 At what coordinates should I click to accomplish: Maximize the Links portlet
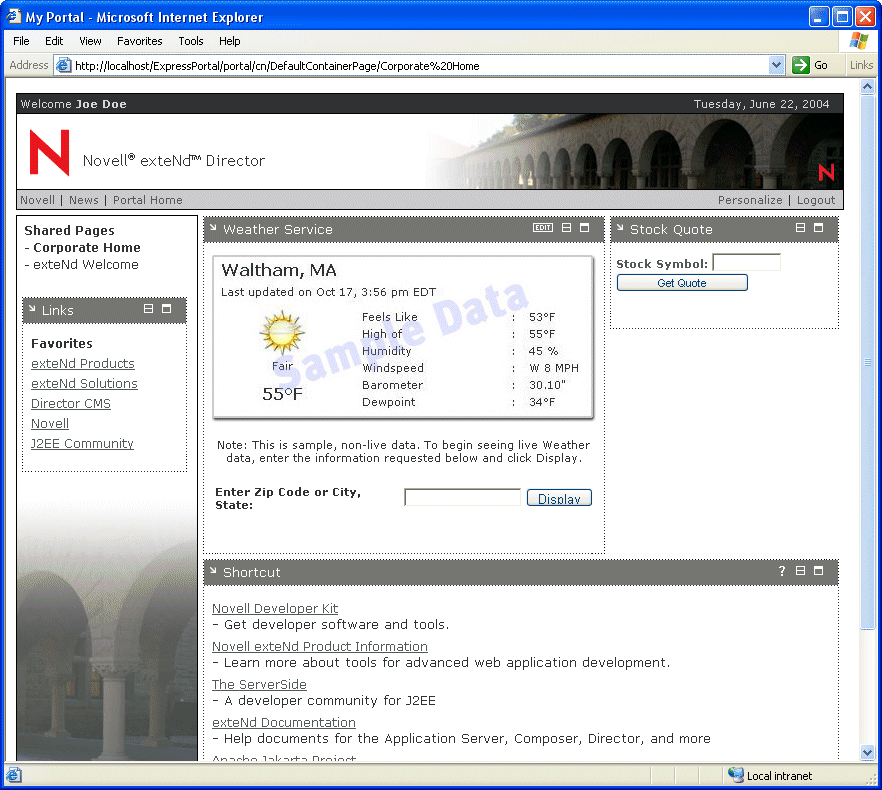tap(166, 308)
